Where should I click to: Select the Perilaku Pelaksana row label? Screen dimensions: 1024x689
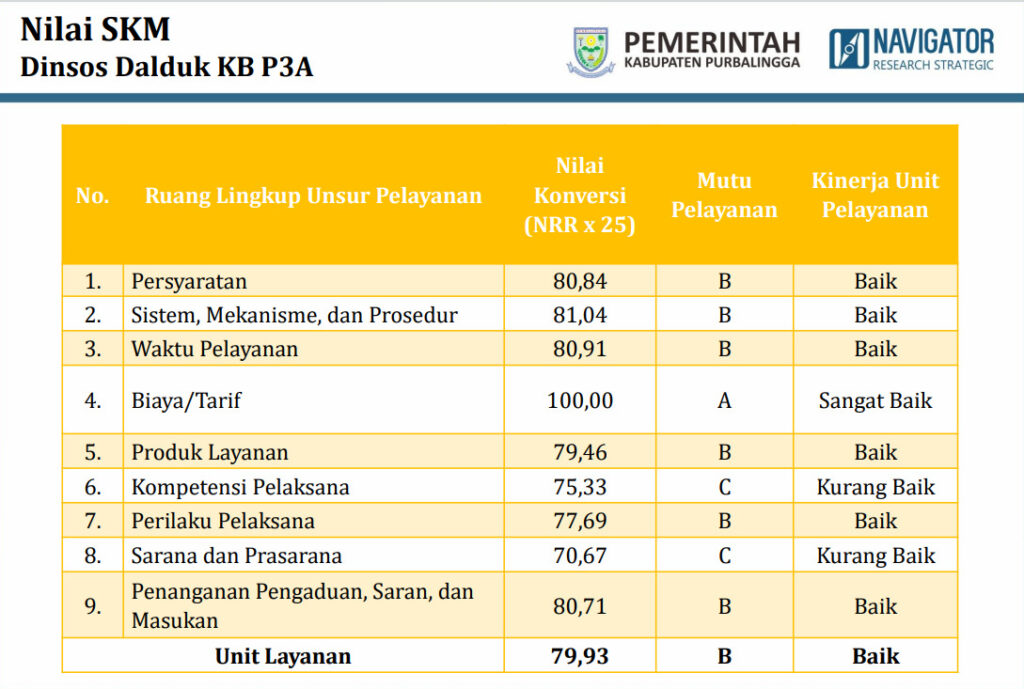(223, 521)
